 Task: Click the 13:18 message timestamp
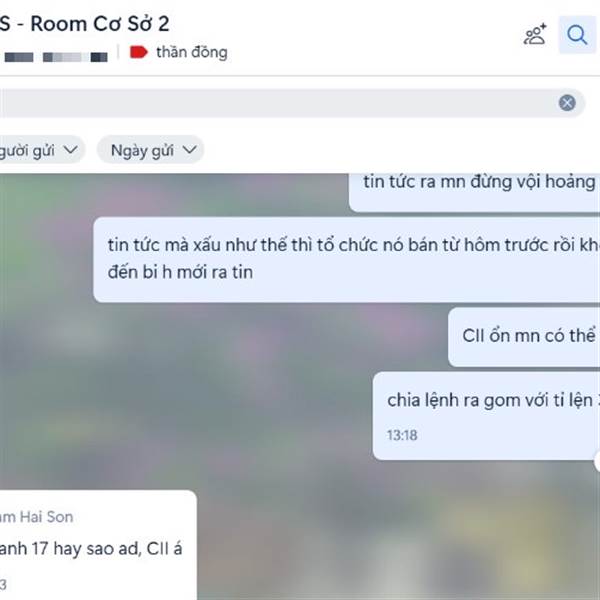click(402, 435)
